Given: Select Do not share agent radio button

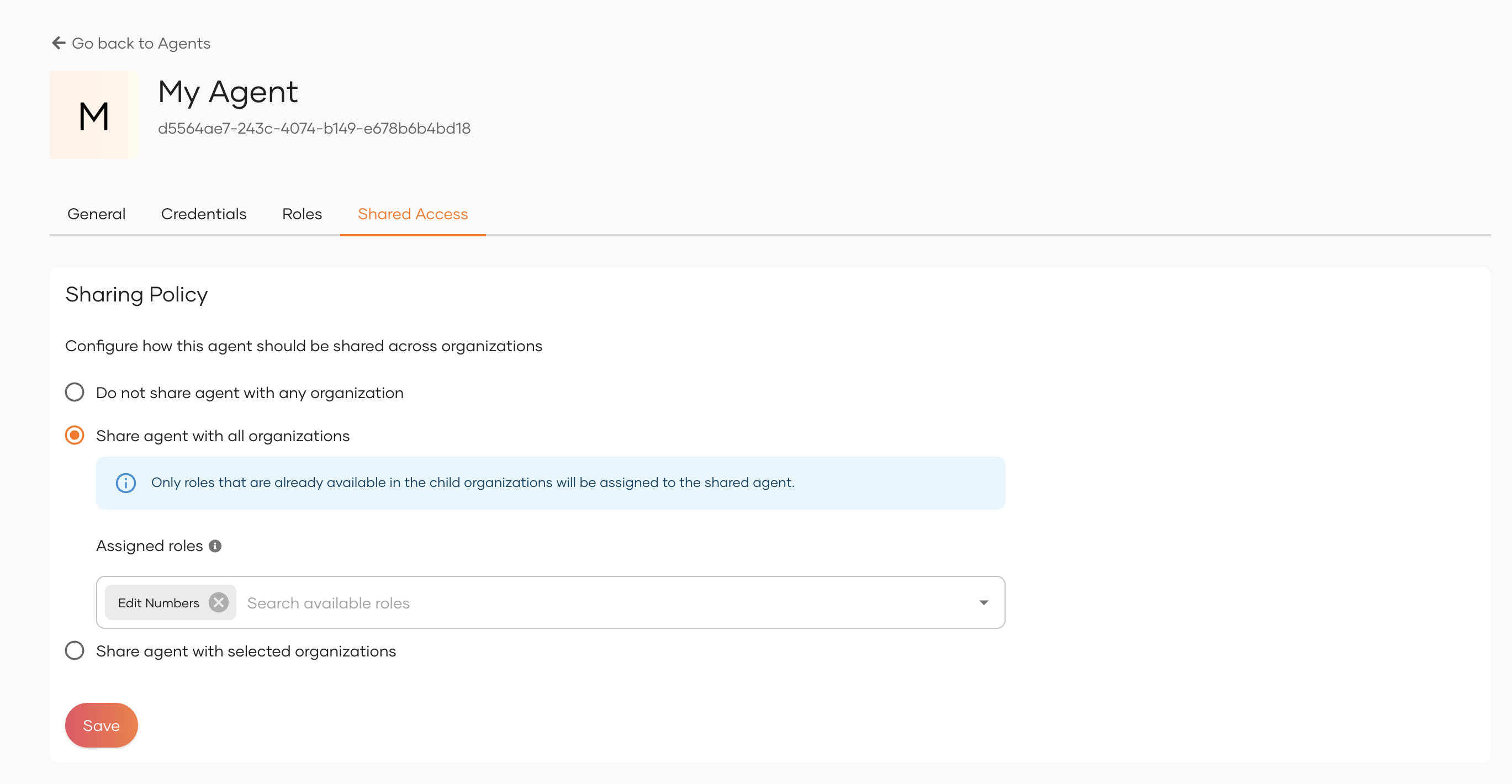Looking at the screenshot, I should (75, 392).
